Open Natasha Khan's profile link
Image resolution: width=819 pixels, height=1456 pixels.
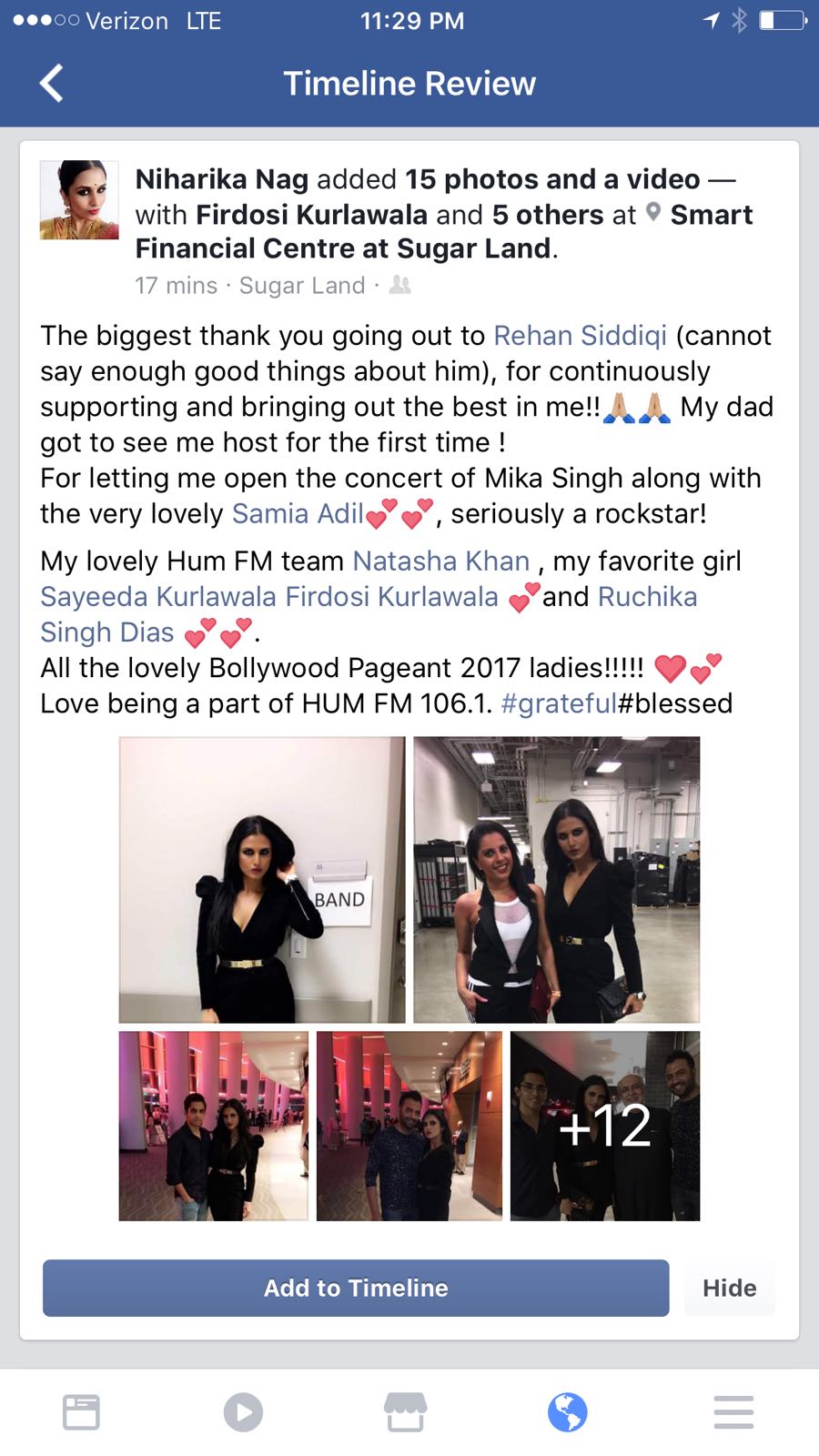tap(440, 561)
